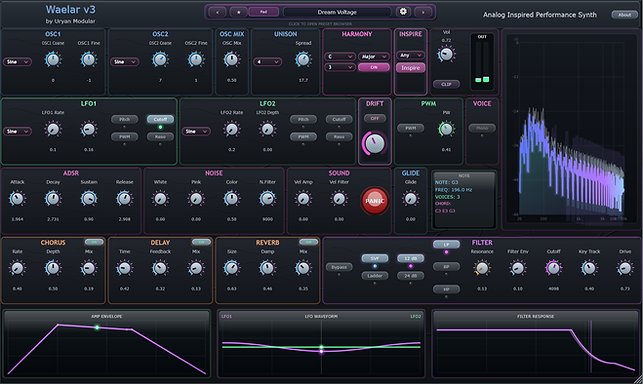Open the Harmony root note C dropdown

tap(340, 56)
